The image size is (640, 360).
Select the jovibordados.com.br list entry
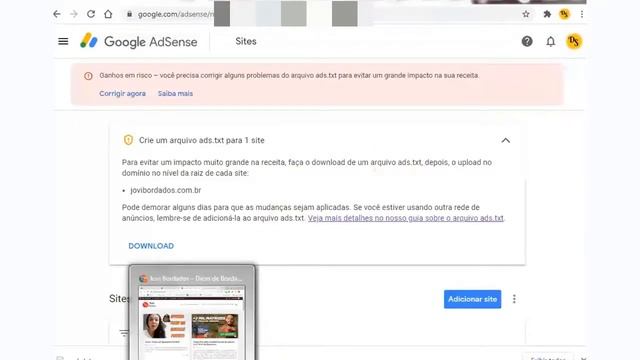166,190
